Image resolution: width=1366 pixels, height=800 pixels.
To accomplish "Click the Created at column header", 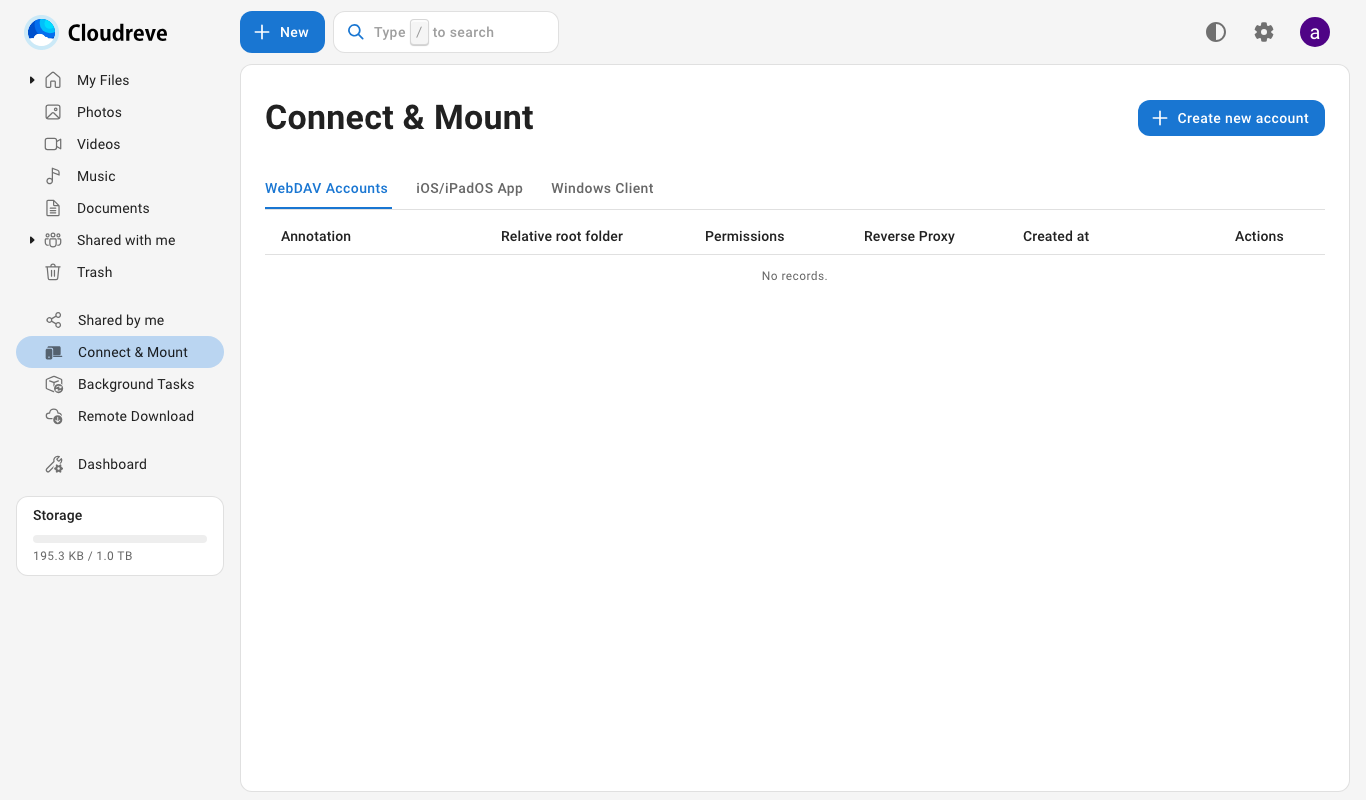I will [x=1056, y=236].
